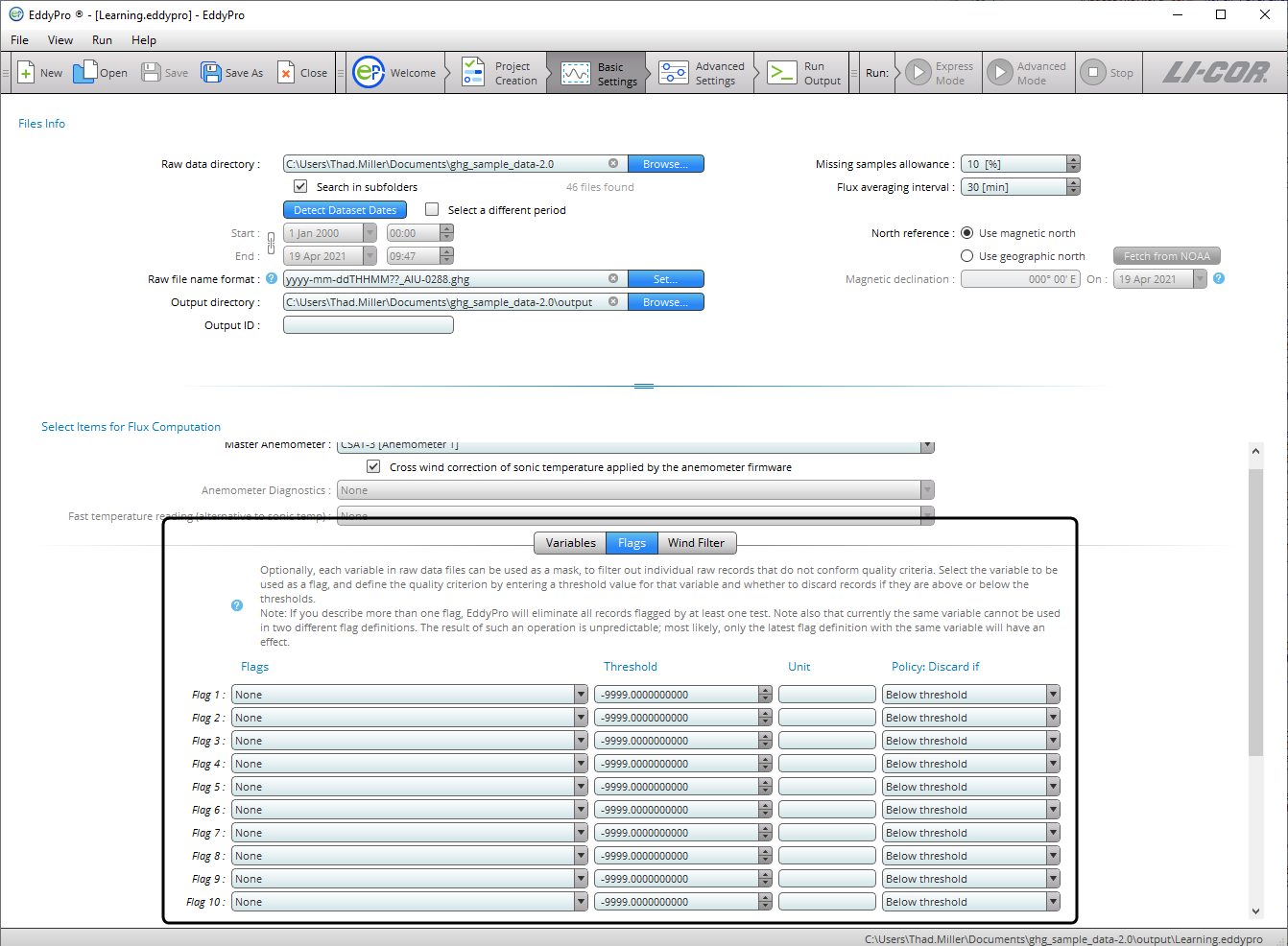The height and width of the screenshot is (946, 1288).
Task: Open the Flag 3 variable dropdown
Action: (581, 741)
